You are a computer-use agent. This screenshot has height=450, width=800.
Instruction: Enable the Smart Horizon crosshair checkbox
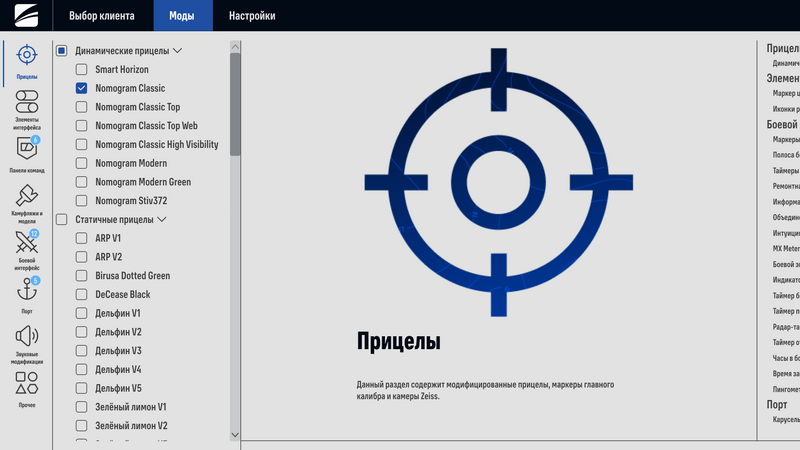82,69
